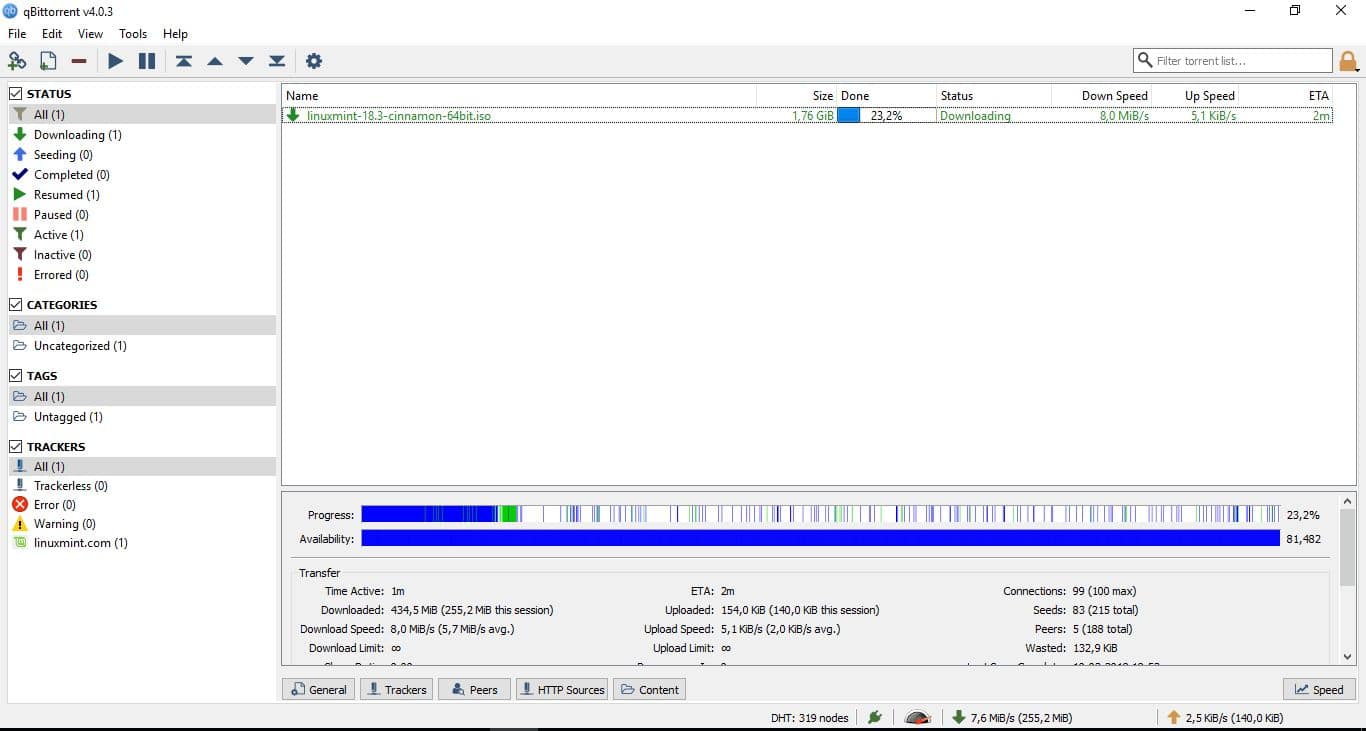This screenshot has width=1366, height=731.
Task: Click the orange upload arrow in status bar
Action: tap(1174, 717)
